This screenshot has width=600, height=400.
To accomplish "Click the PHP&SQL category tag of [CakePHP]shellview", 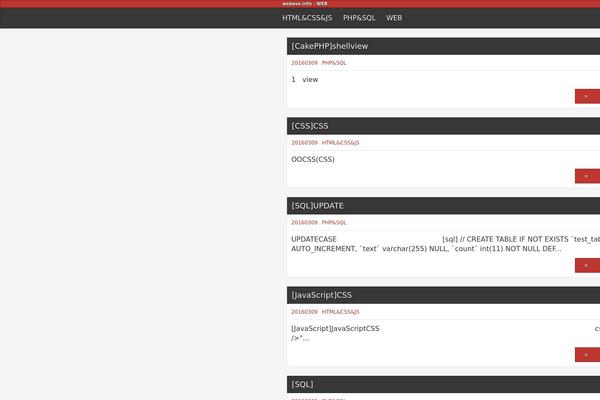I will click(x=334, y=63).
